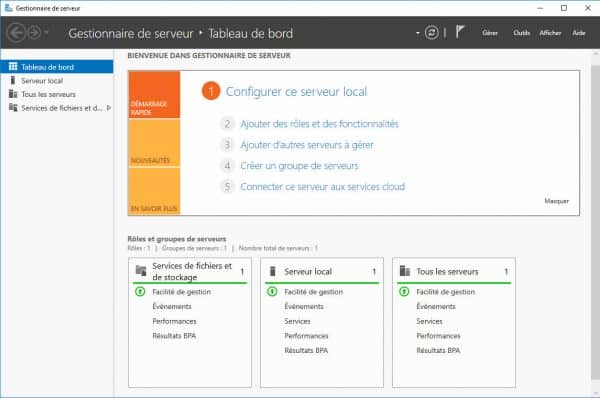Click the Tableau de bord sidebar icon

[13, 67]
